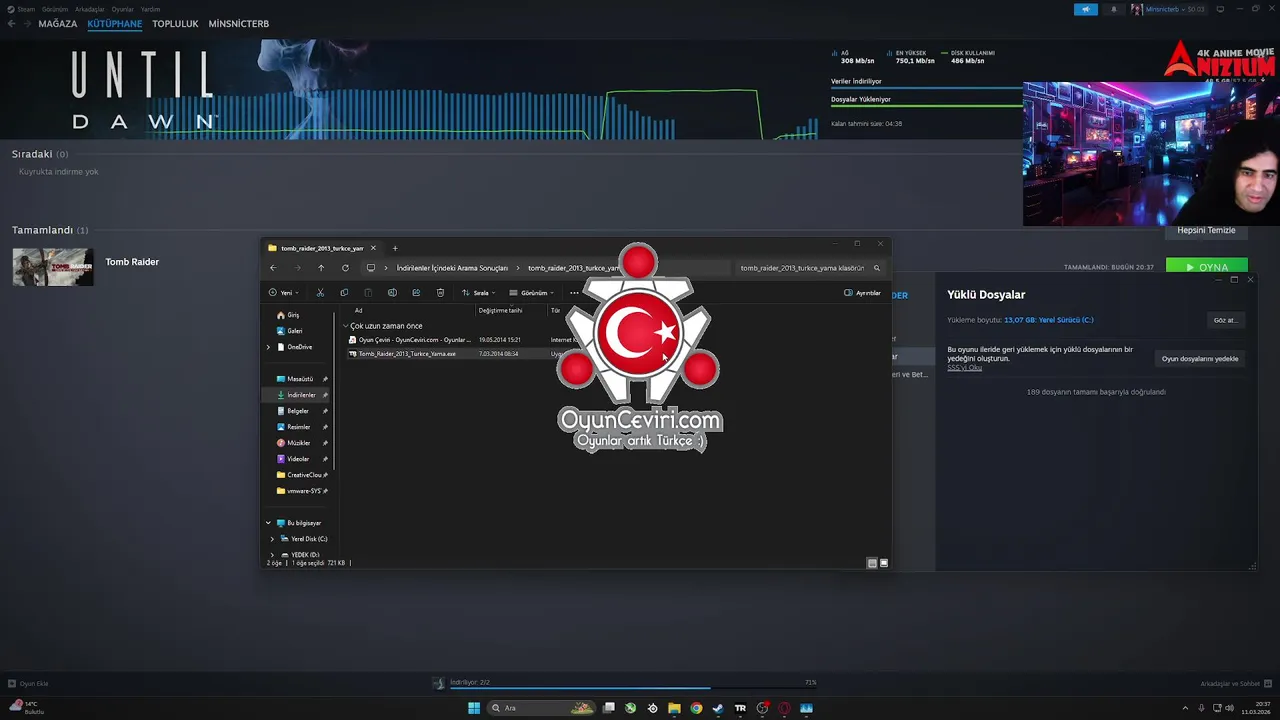
Task: Collapse the 'Bu bilgisayar' tree node
Action: click(x=268, y=523)
